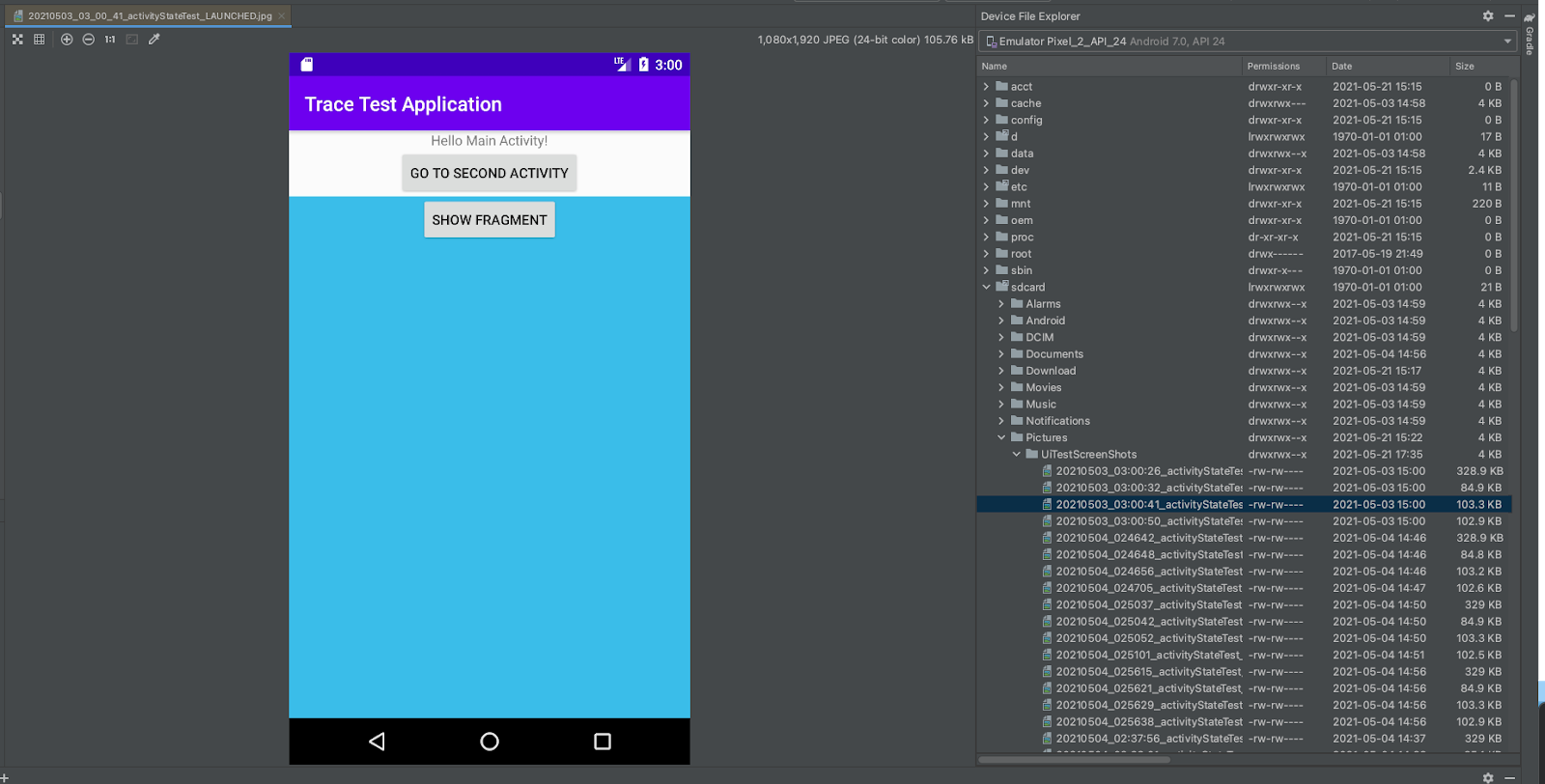Click the d symlink folder icon
The height and width of the screenshot is (784, 1545).
(1001, 136)
